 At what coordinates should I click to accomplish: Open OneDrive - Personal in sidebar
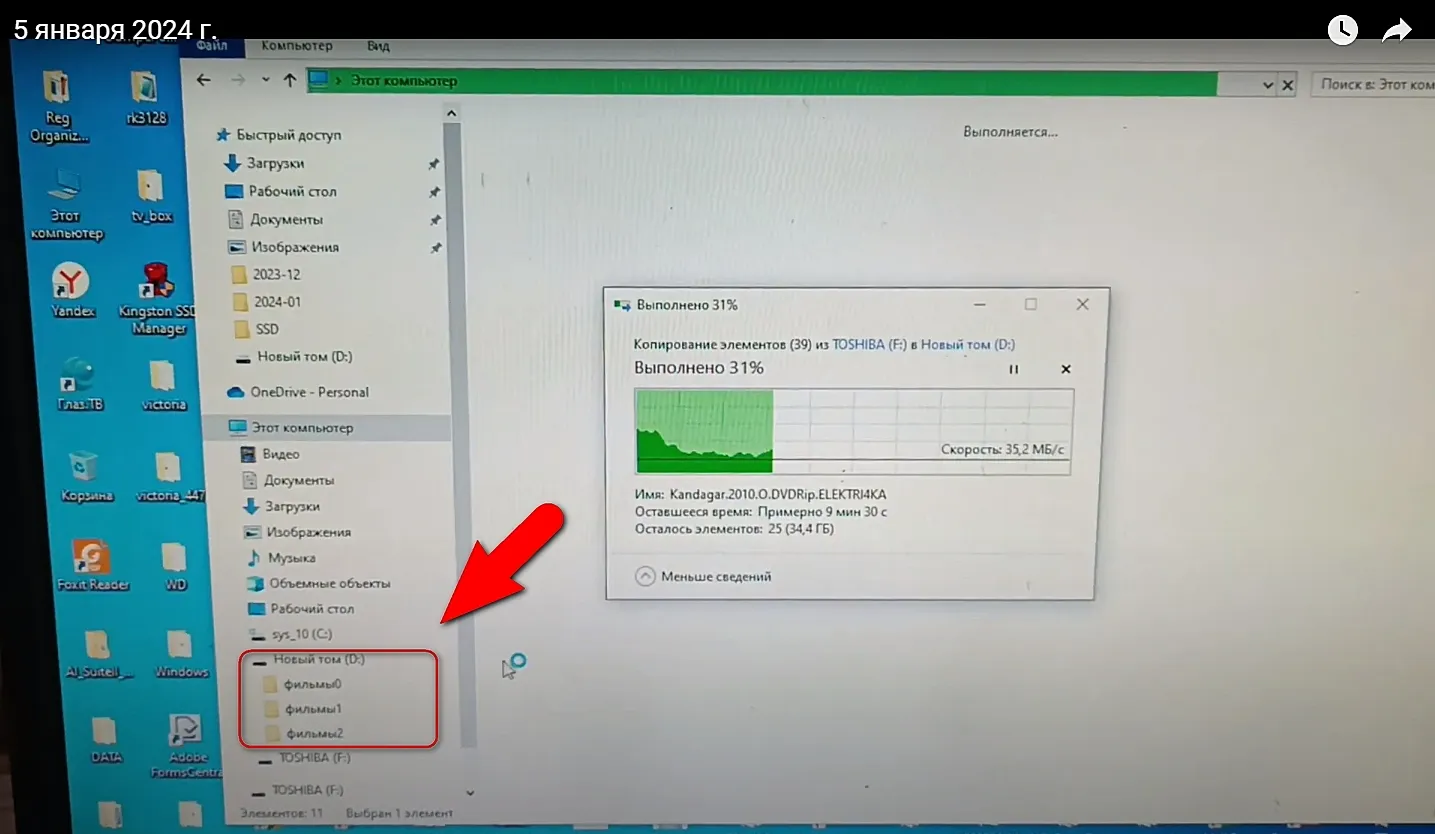pos(308,392)
